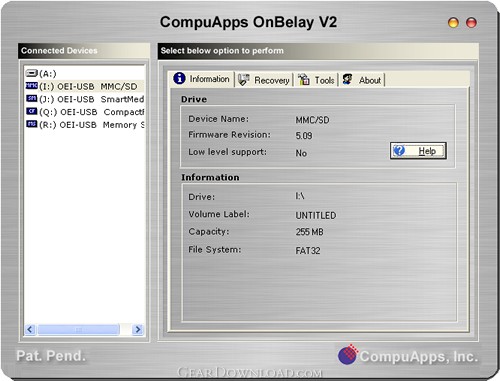500x381 pixels.
Task: Click the Device Name: label
Action: point(218,119)
